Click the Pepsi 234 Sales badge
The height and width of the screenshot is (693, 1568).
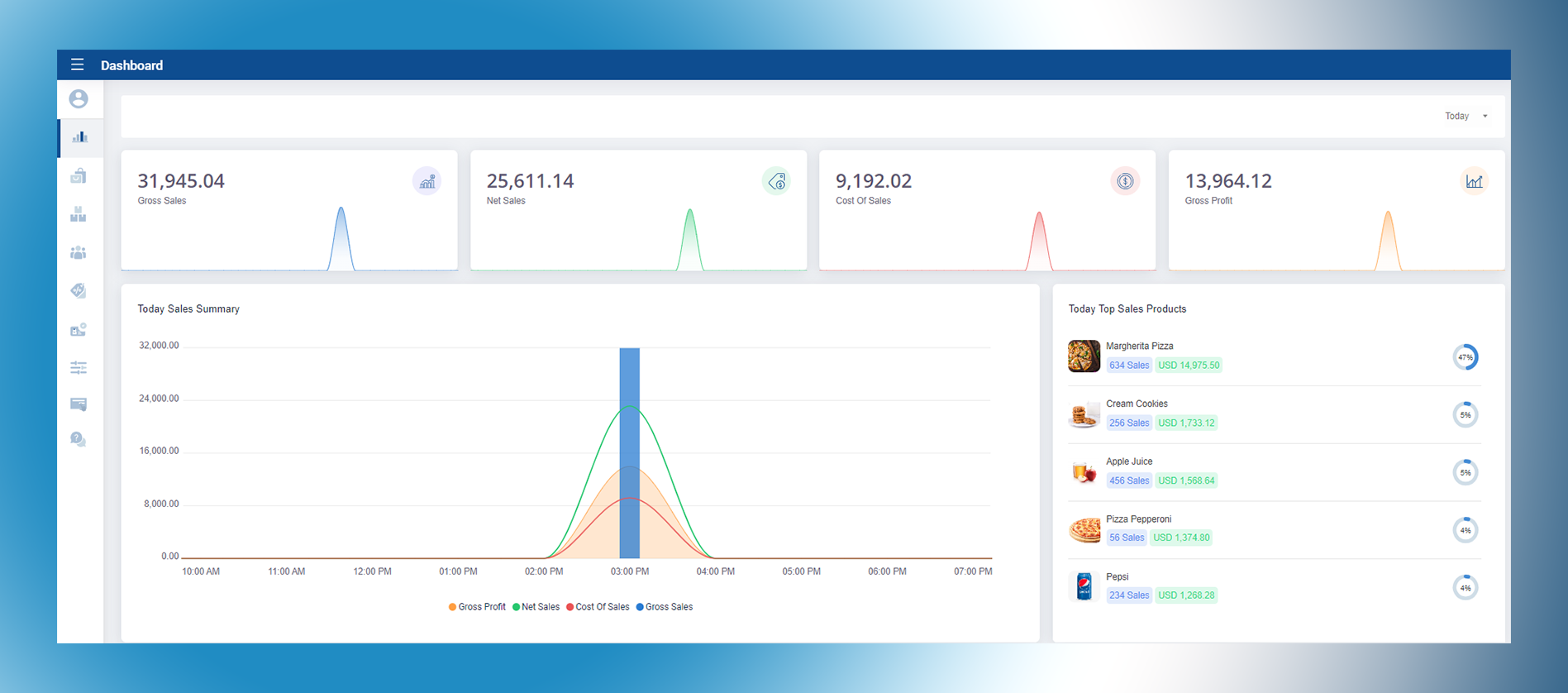pos(1128,595)
